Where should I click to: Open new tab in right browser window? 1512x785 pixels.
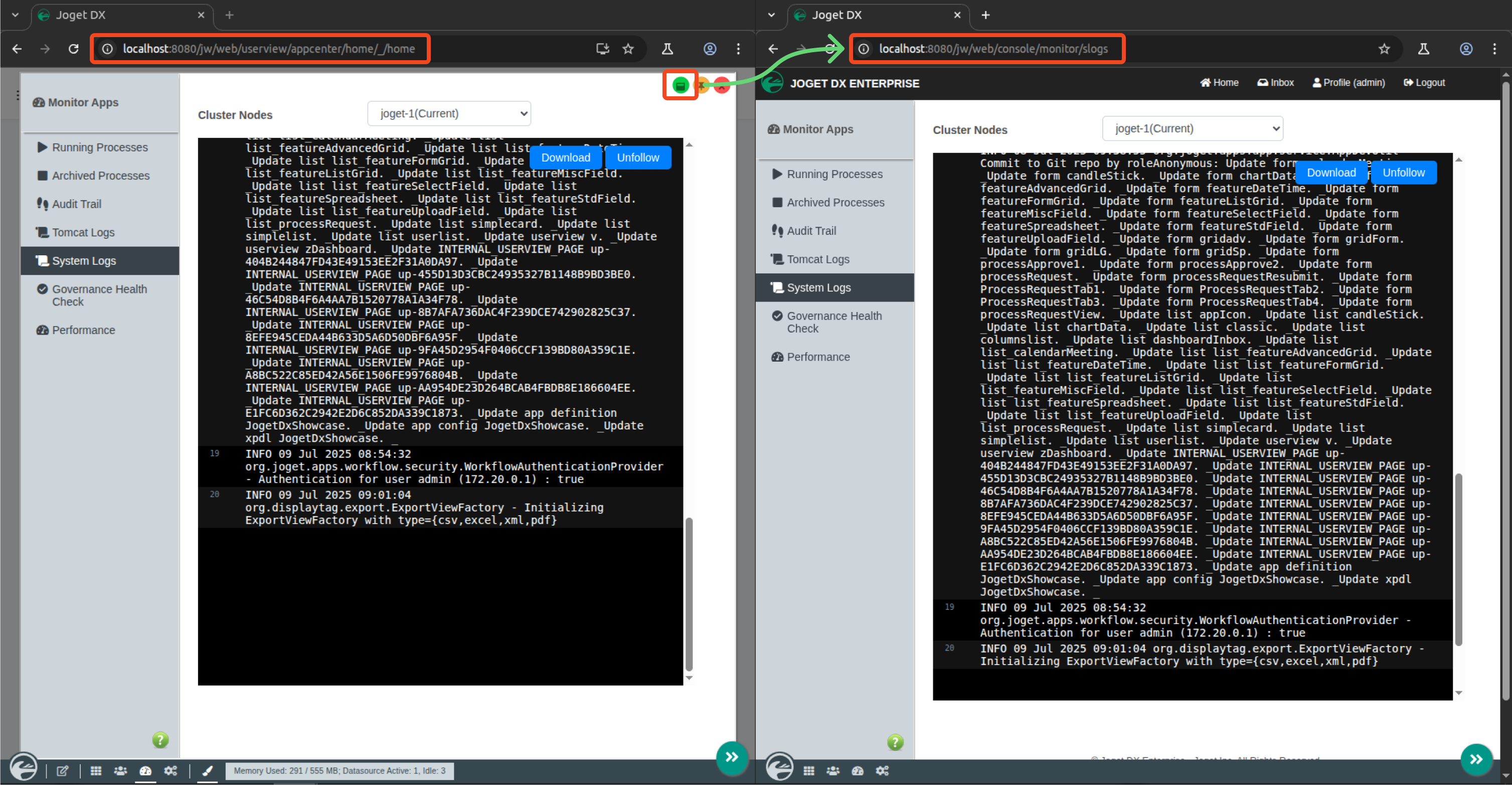click(x=985, y=15)
